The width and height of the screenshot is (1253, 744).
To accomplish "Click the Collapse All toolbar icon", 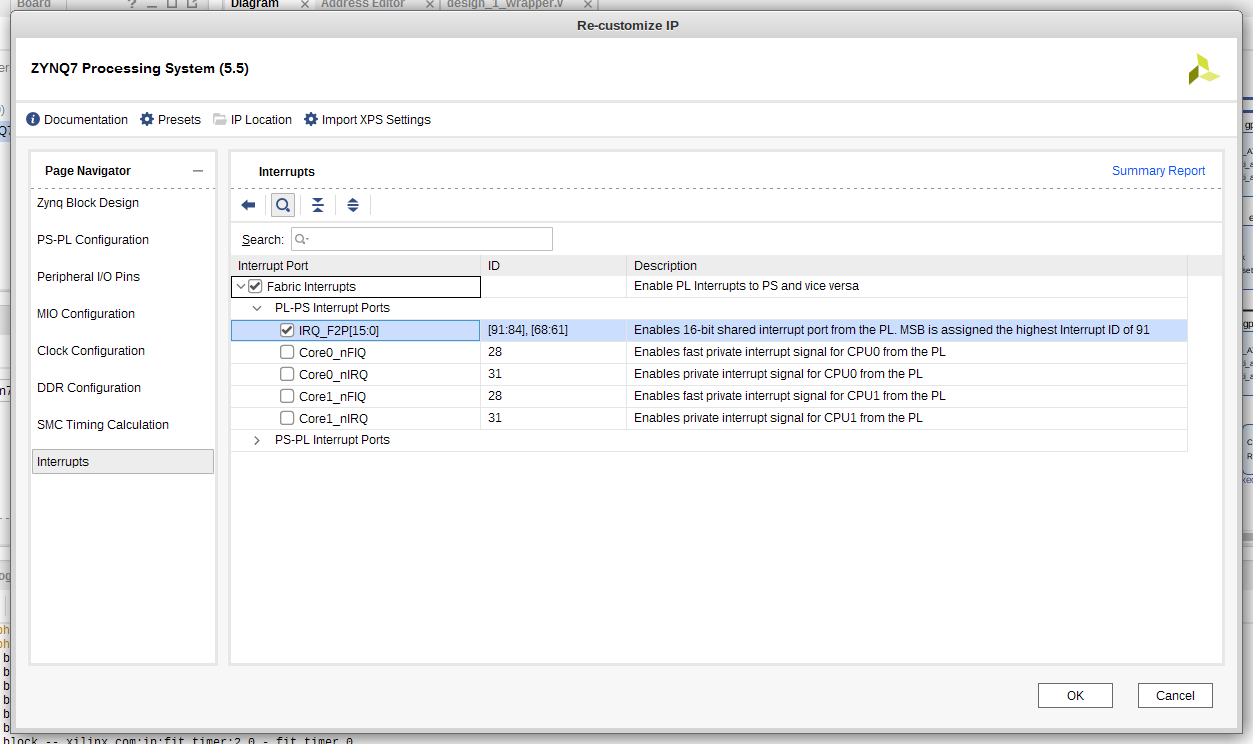I will coord(318,205).
